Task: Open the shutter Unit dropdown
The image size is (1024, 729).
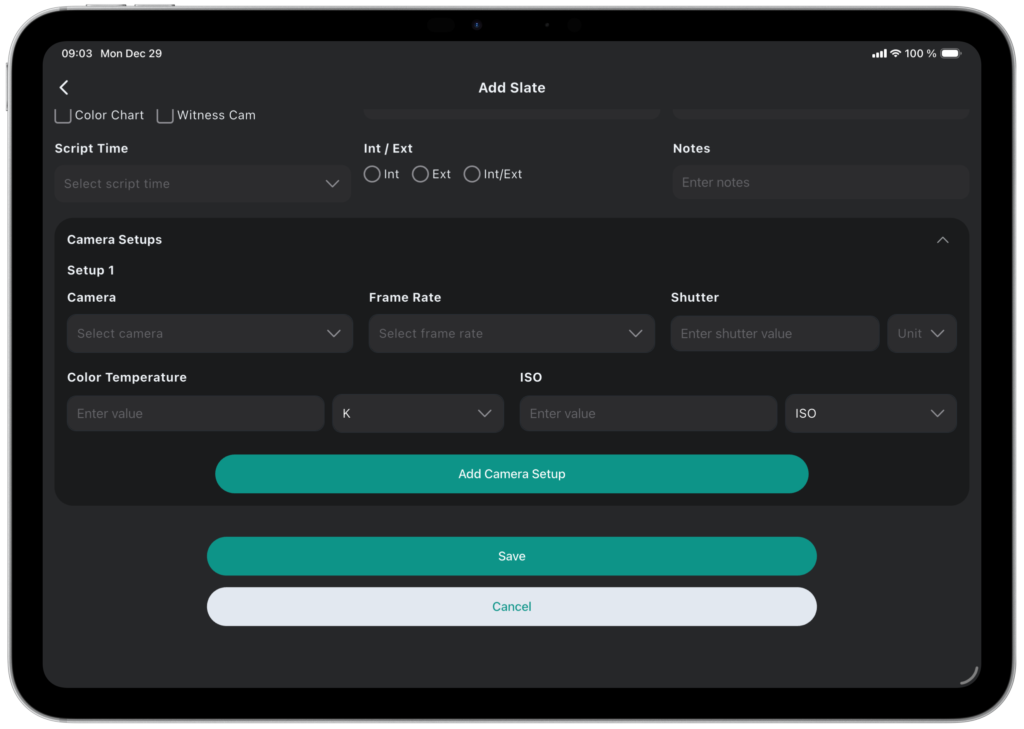Action: coord(921,334)
